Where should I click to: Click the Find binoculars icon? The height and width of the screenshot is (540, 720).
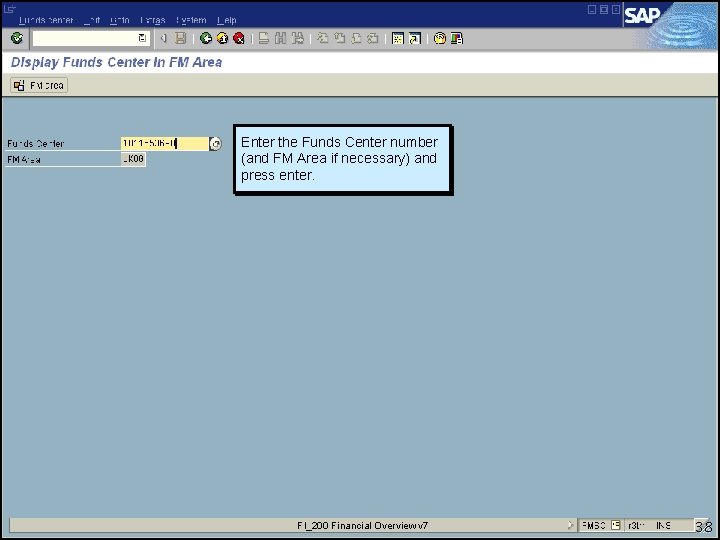click(280, 39)
